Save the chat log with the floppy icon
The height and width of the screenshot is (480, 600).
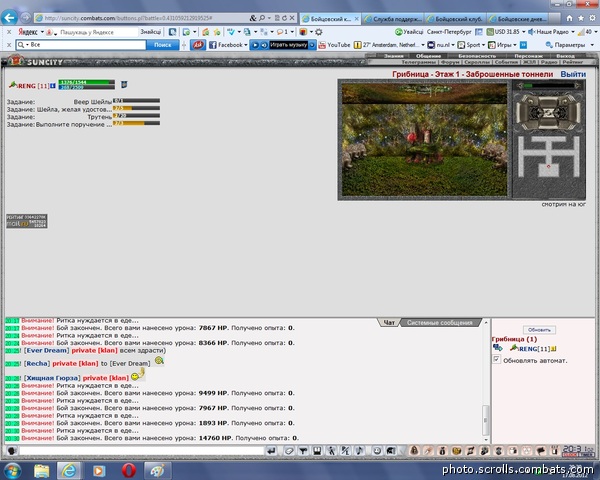coord(317,451)
